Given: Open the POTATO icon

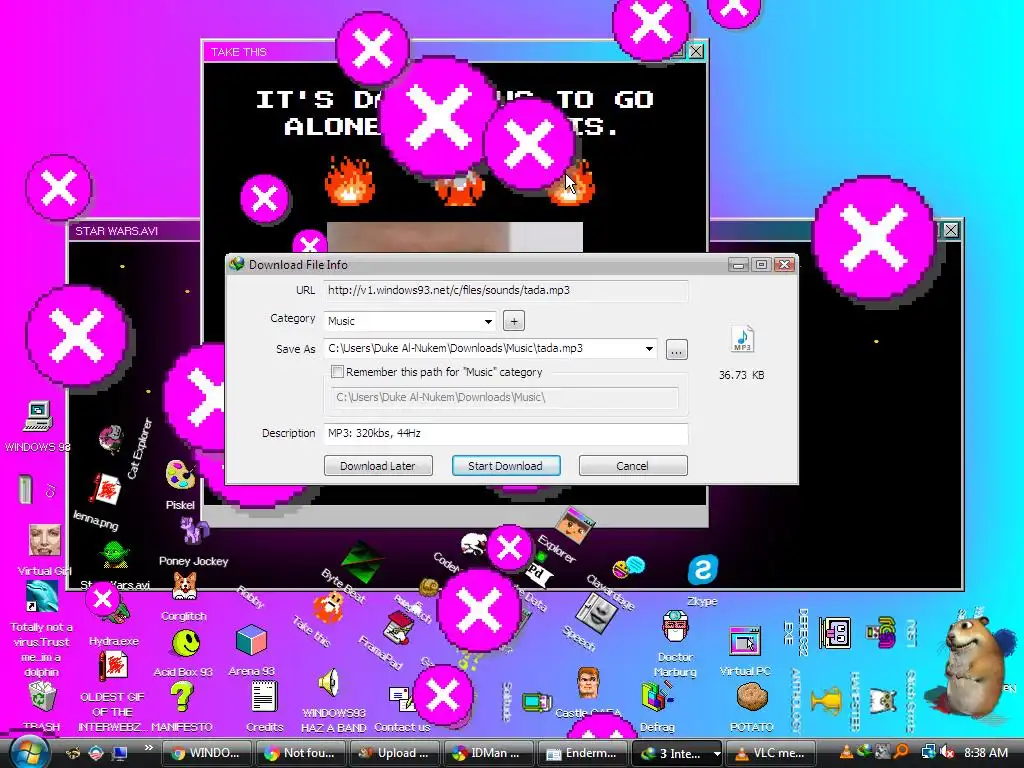Looking at the screenshot, I should [751, 696].
